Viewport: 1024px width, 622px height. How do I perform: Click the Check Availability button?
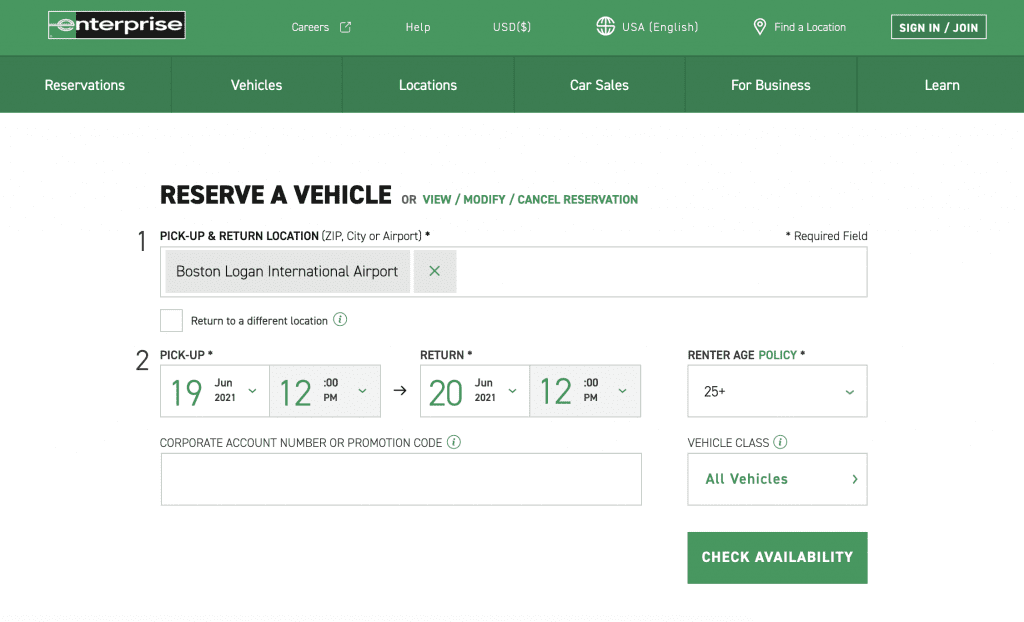pyautogui.click(x=777, y=557)
